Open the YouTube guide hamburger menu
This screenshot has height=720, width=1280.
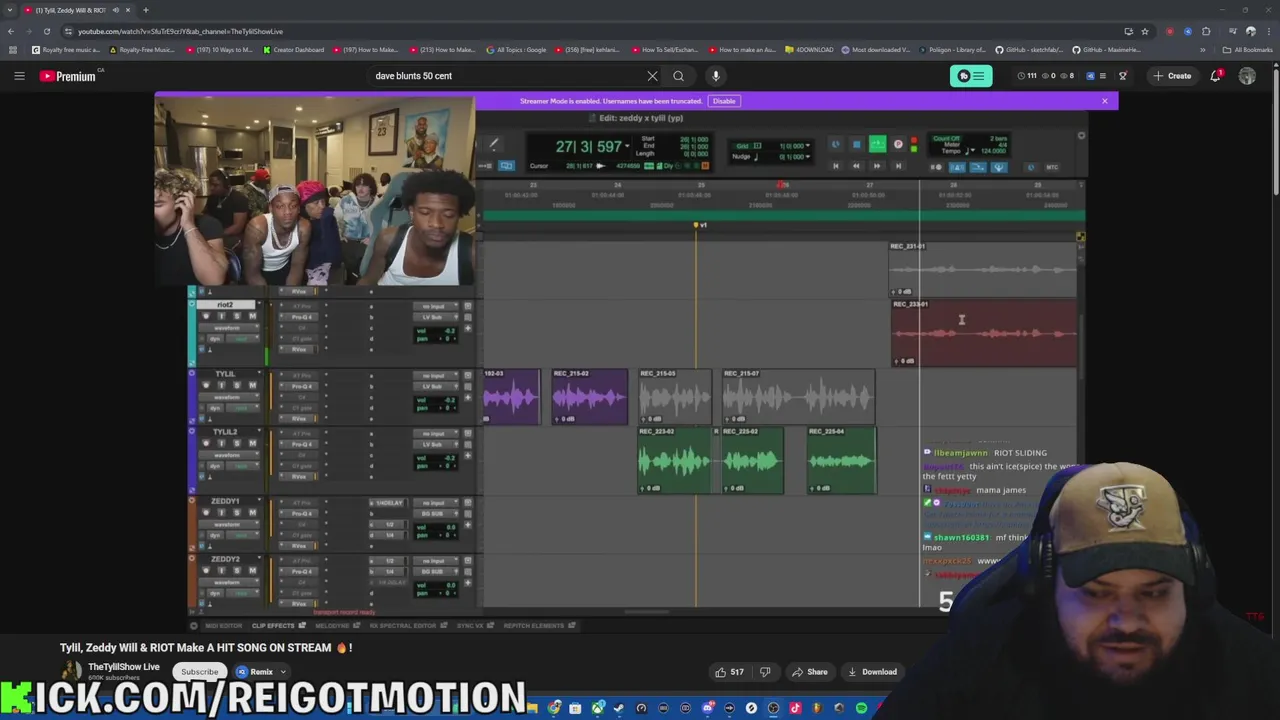point(19,76)
